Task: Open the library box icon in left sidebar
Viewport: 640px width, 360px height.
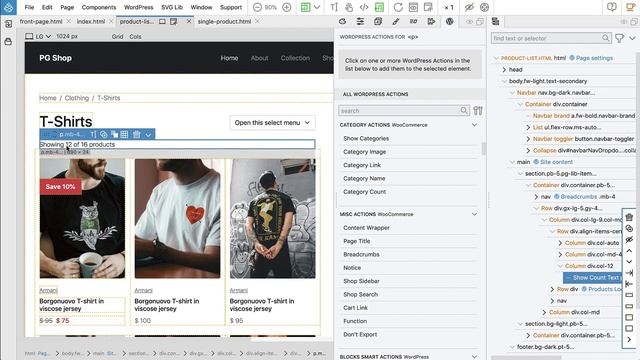Action: pos(8,42)
